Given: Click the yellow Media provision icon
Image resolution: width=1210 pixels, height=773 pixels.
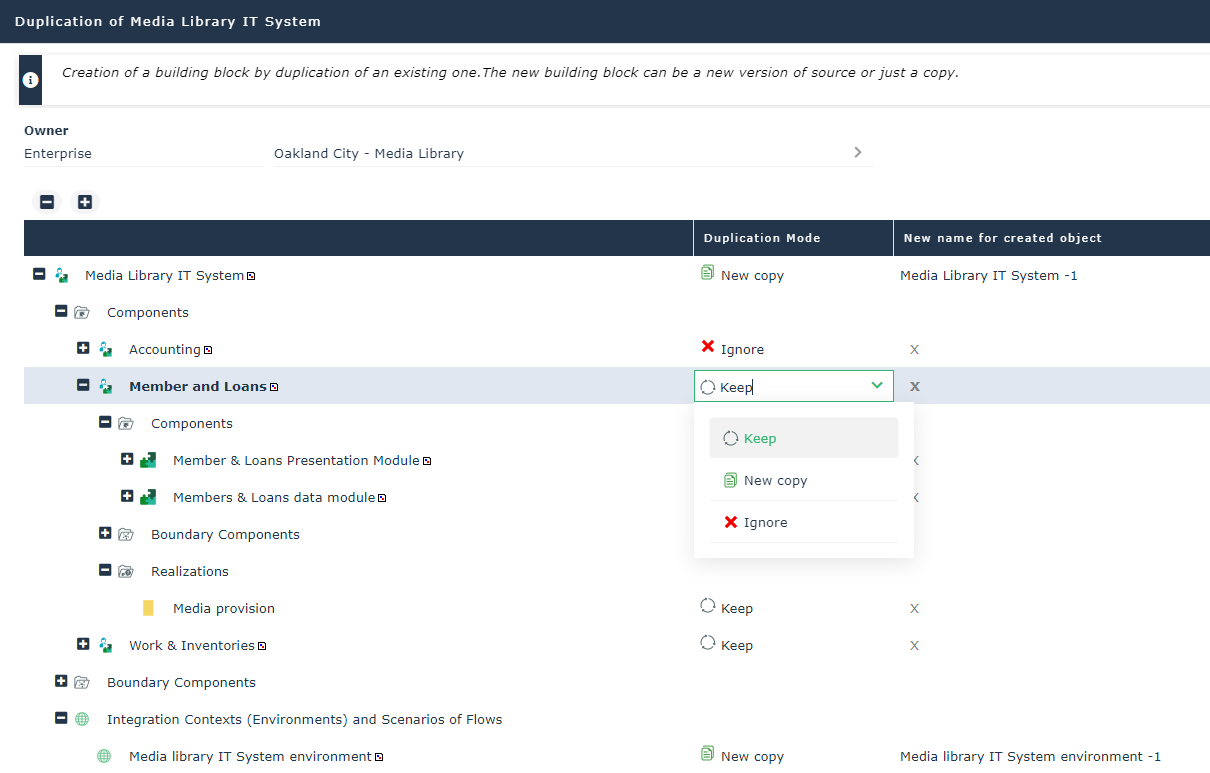Looking at the screenshot, I should pos(148,608).
